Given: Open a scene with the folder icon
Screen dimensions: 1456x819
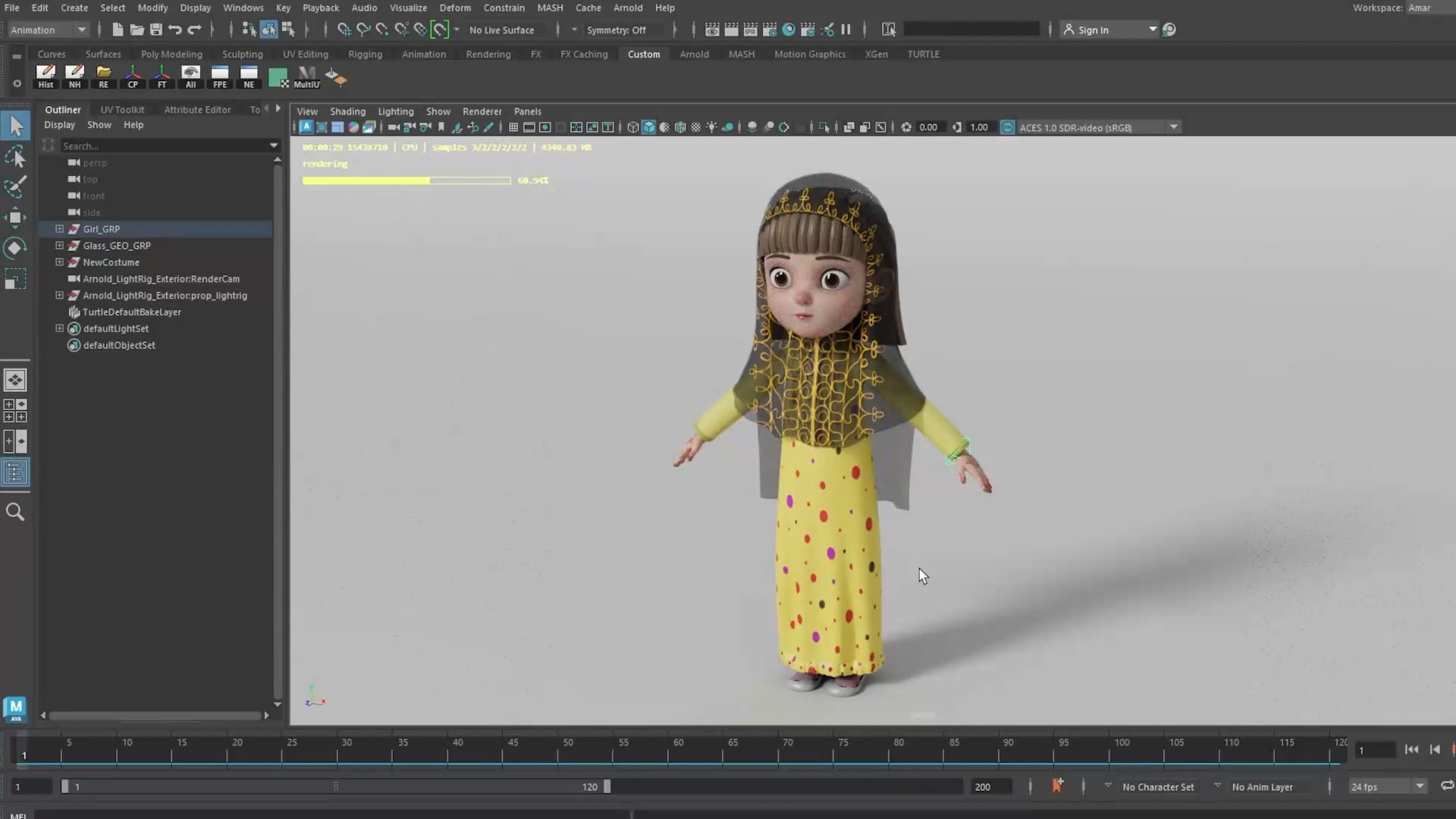Looking at the screenshot, I should (136, 30).
